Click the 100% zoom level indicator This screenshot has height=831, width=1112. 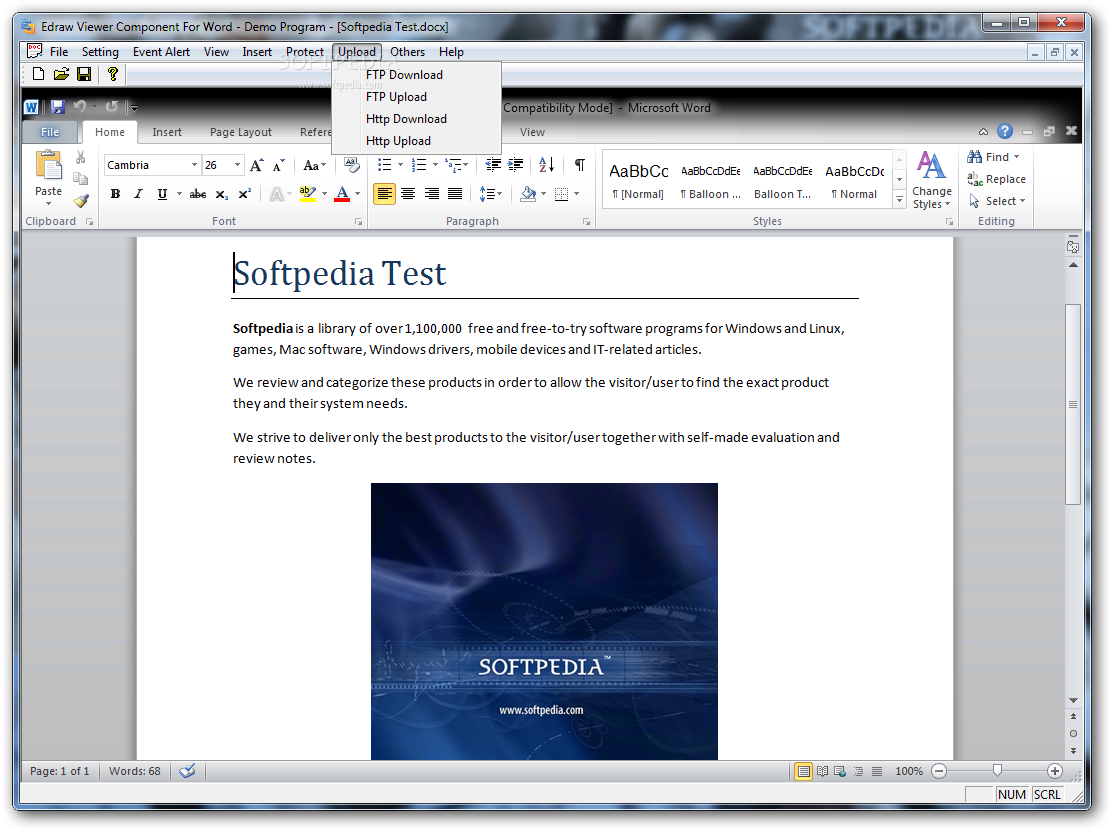[x=908, y=771]
